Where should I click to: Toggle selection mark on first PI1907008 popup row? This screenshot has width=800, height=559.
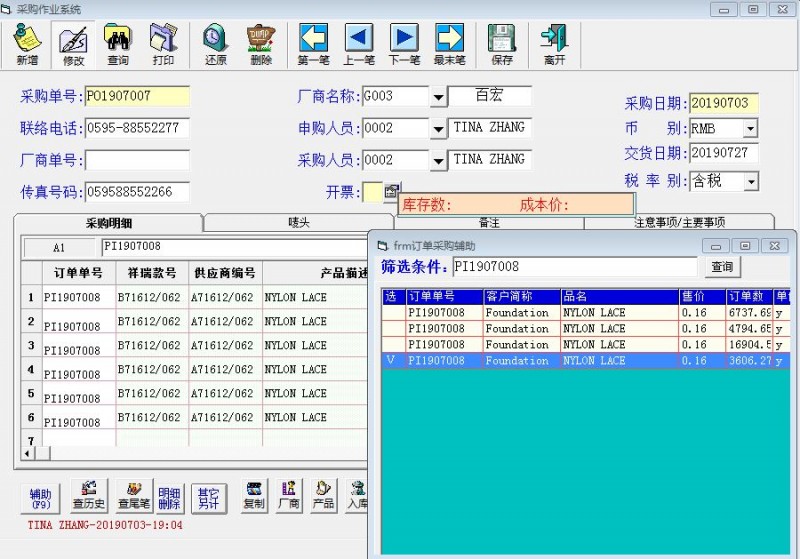click(x=393, y=313)
